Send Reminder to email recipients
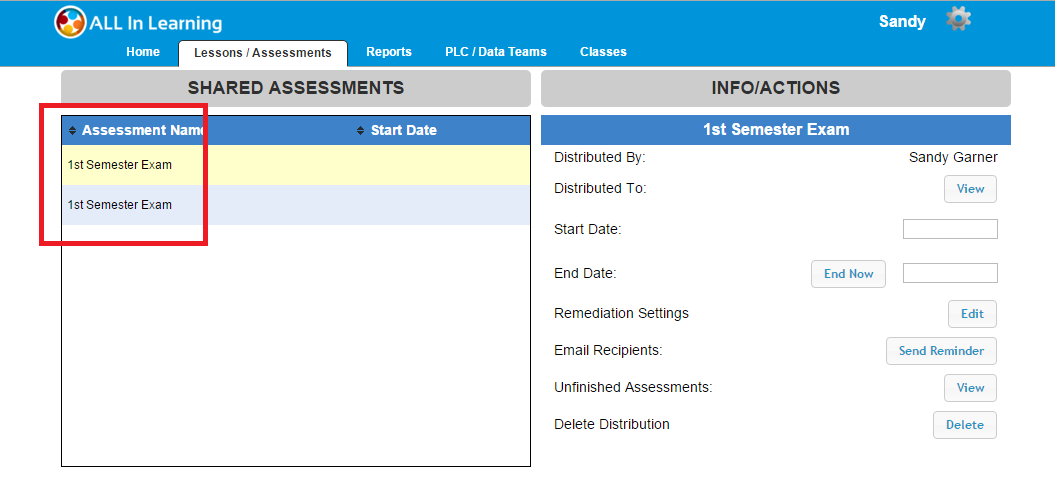 click(941, 351)
